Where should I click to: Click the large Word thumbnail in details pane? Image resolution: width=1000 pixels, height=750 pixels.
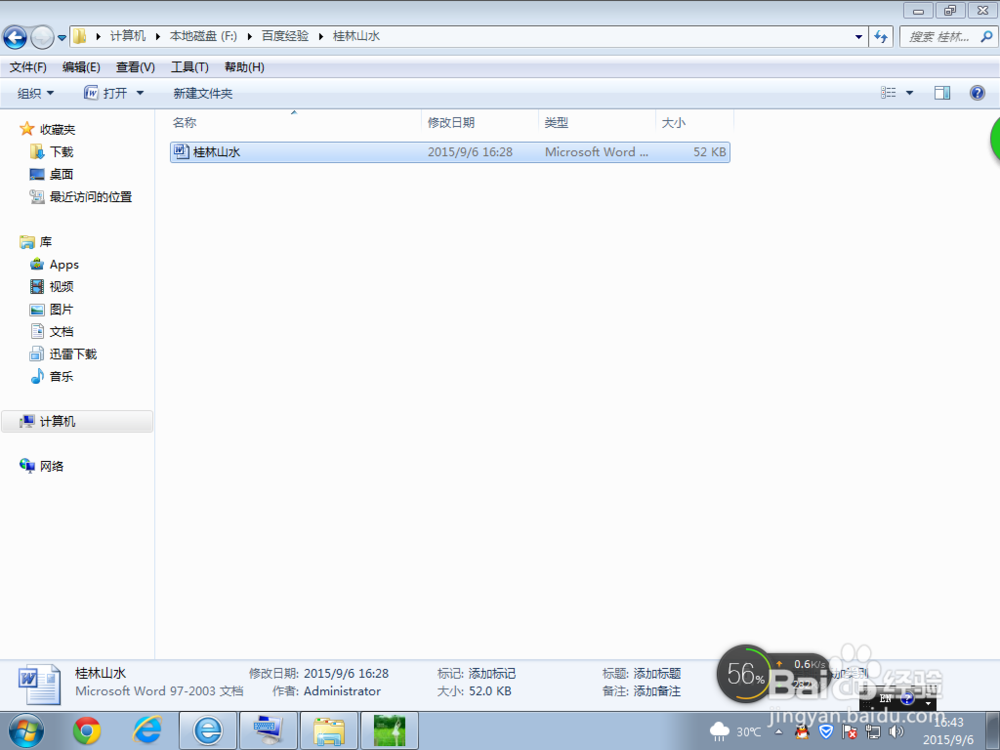pos(40,684)
